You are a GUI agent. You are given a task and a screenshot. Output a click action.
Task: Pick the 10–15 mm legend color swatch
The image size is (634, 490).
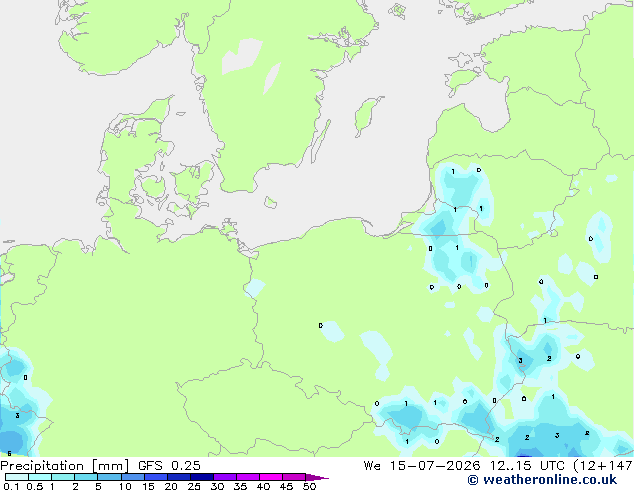(132, 477)
